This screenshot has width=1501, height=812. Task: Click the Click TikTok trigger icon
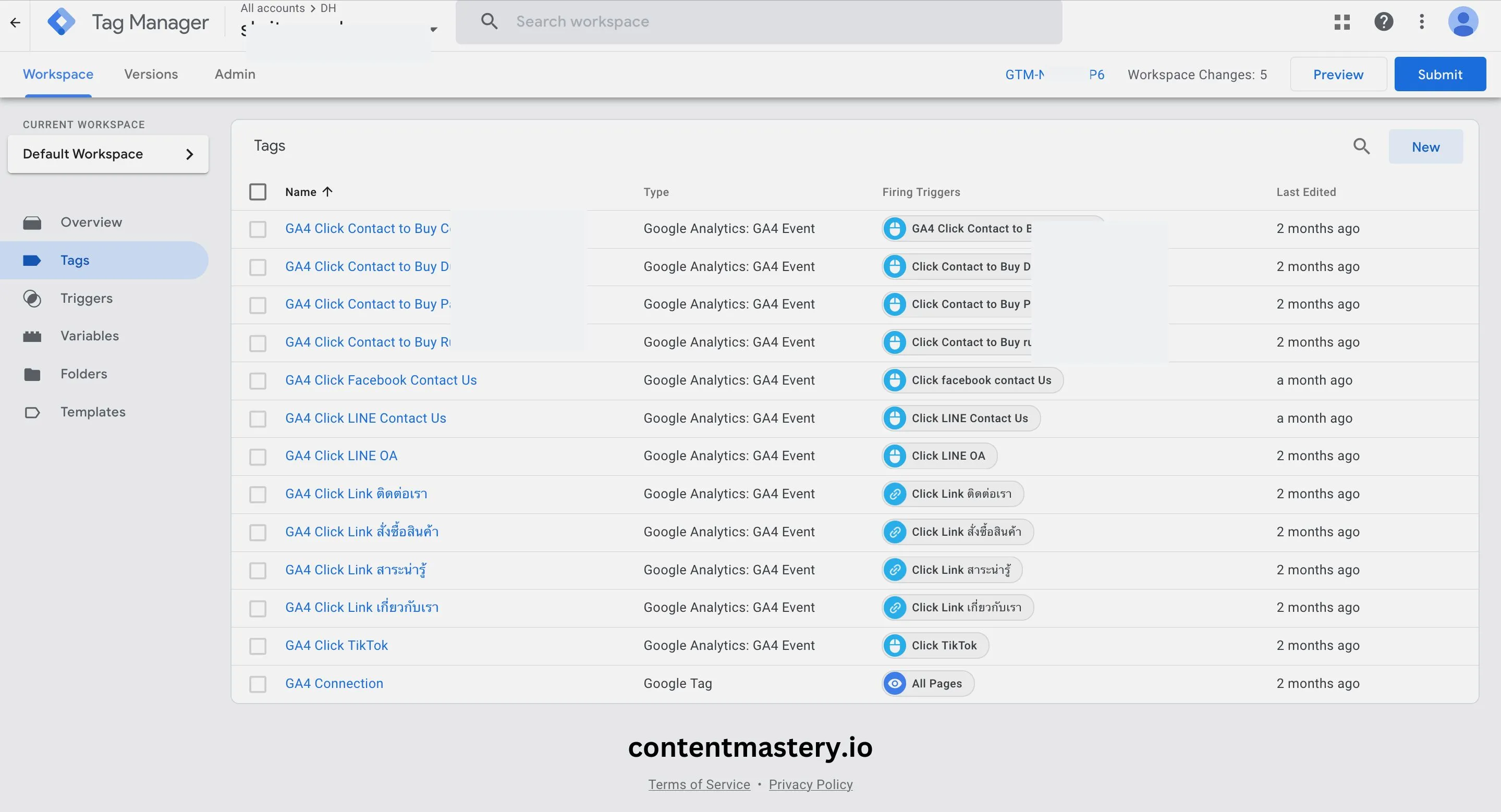pyautogui.click(x=895, y=645)
